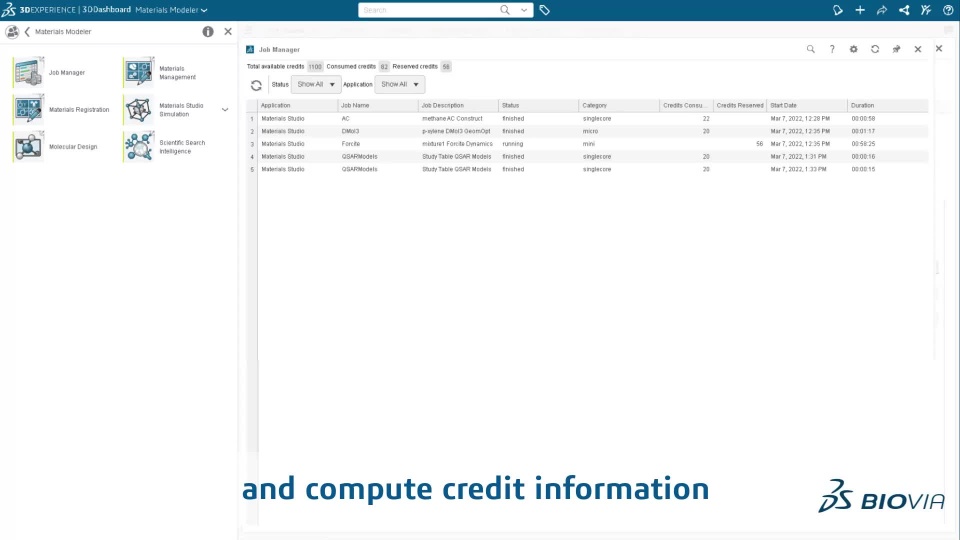Sort by Job Description column header
The width and height of the screenshot is (960, 540).
click(459, 105)
